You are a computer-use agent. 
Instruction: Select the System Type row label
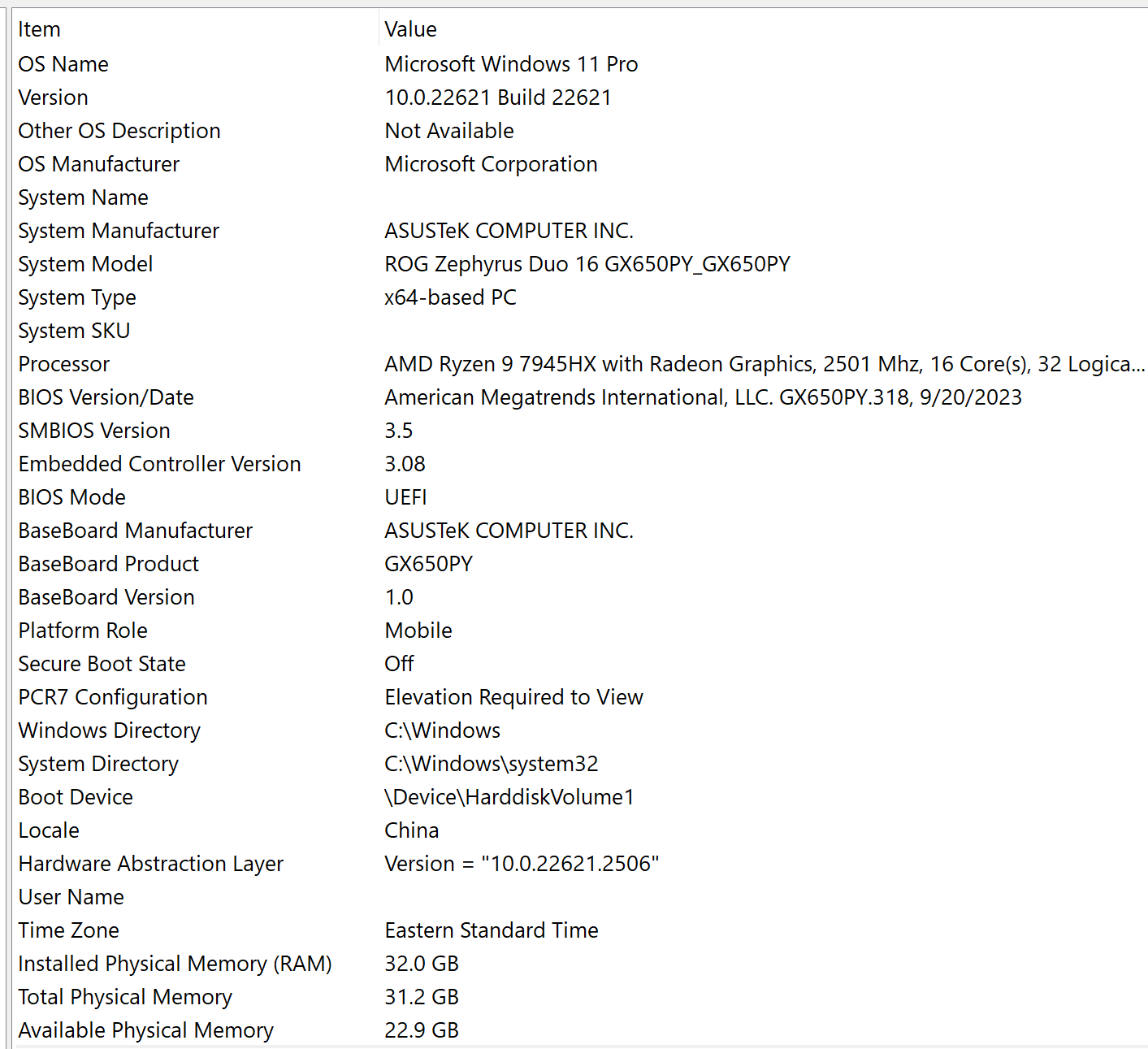[x=77, y=297]
